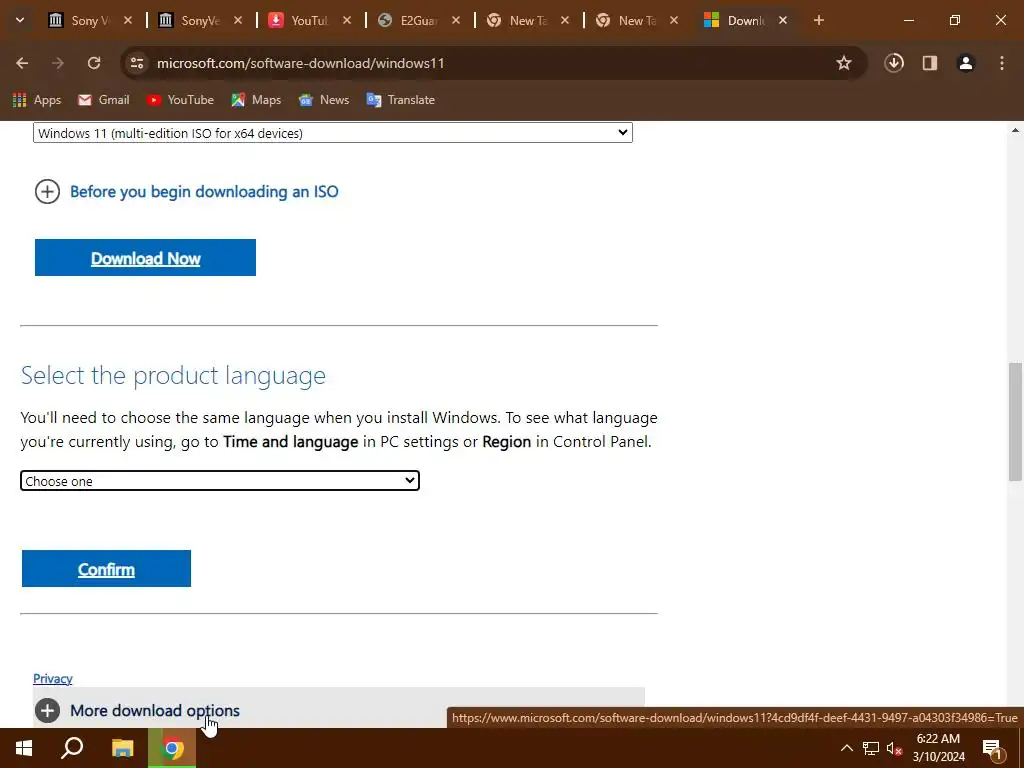Screen dimensions: 1024x768
Task: Reload the Microsoft download page
Action: [x=94, y=63]
